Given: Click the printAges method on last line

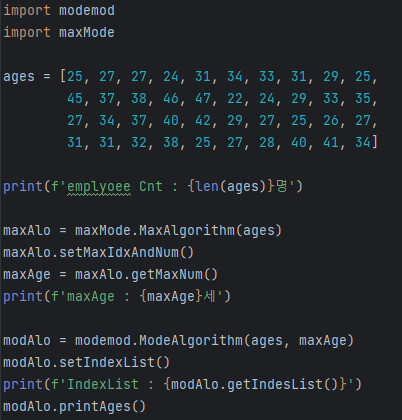Looking at the screenshot, I should point(102,407).
